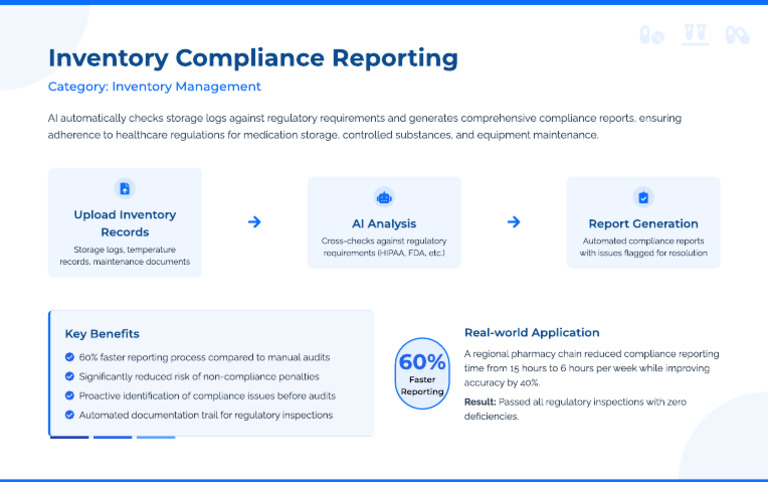Click the text 'Automated compliance reports with issues flagged'
The height and width of the screenshot is (482, 768).
click(643, 247)
